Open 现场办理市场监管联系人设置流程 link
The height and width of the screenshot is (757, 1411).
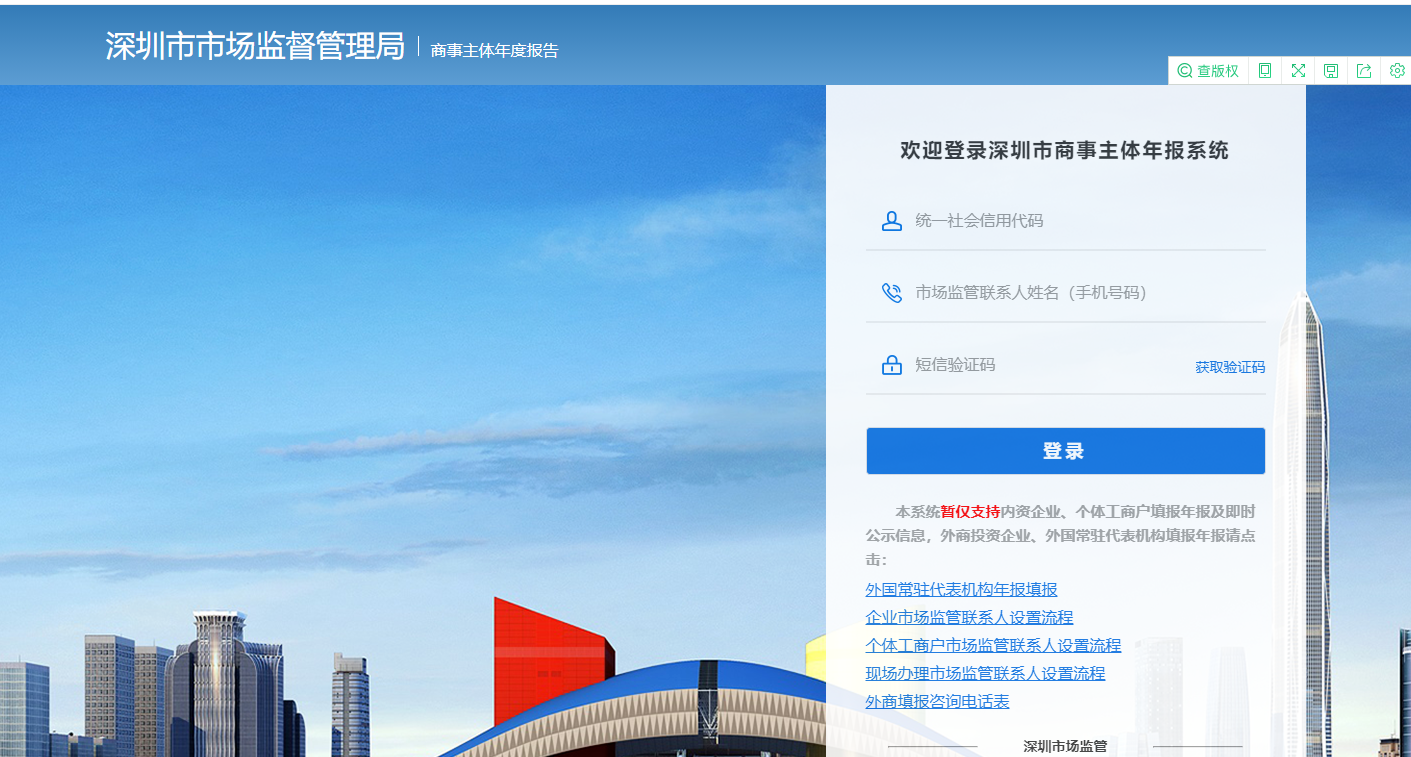pos(985,673)
